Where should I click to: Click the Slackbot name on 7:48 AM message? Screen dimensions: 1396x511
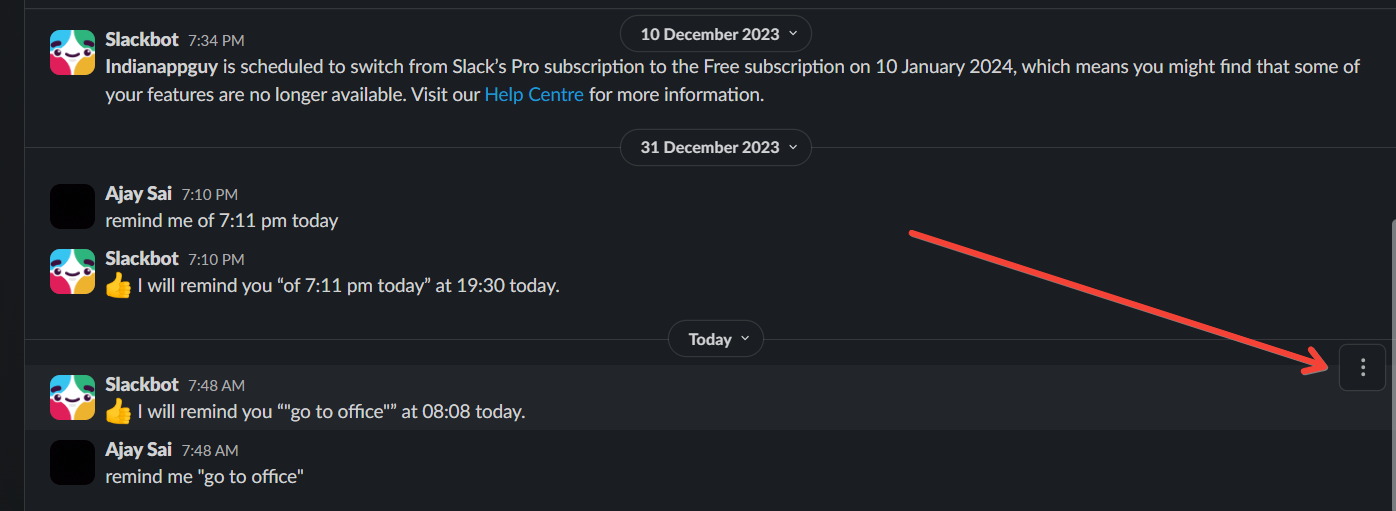(x=142, y=384)
